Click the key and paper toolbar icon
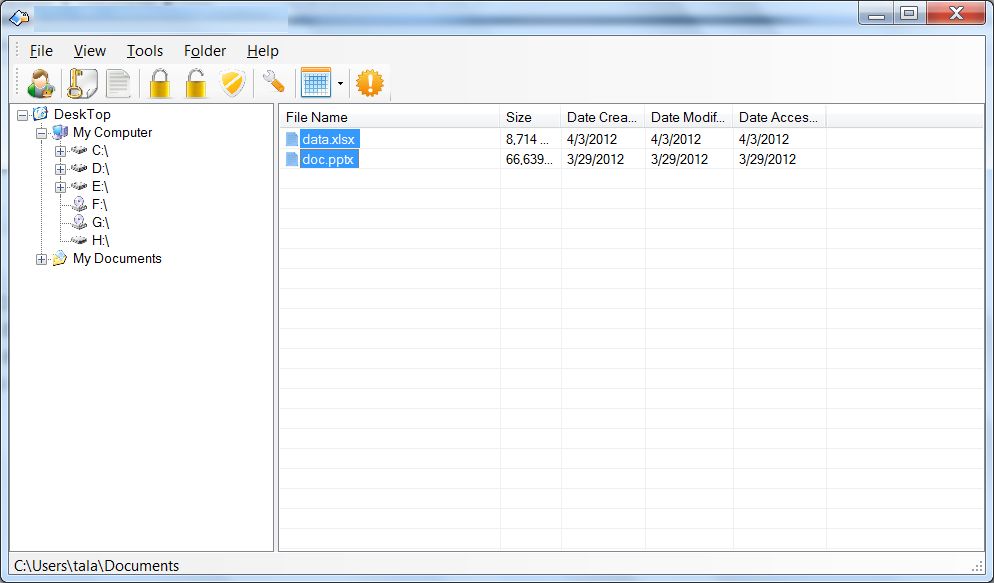This screenshot has width=994, height=583. click(80, 83)
